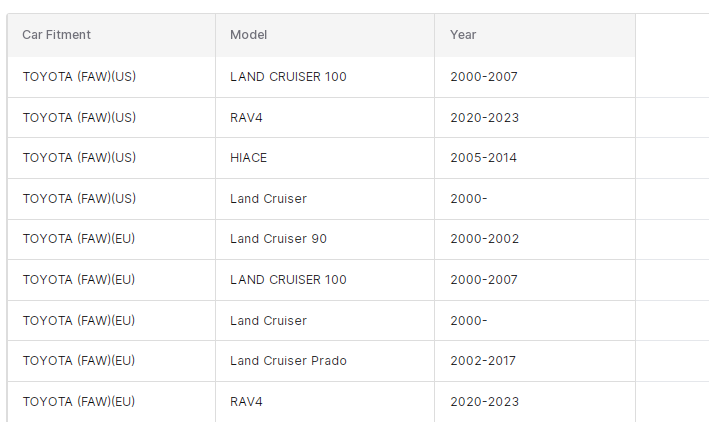Select the Land Cruiser 90 model cell
The image size is (709, 422).
[x=278, y=239]
